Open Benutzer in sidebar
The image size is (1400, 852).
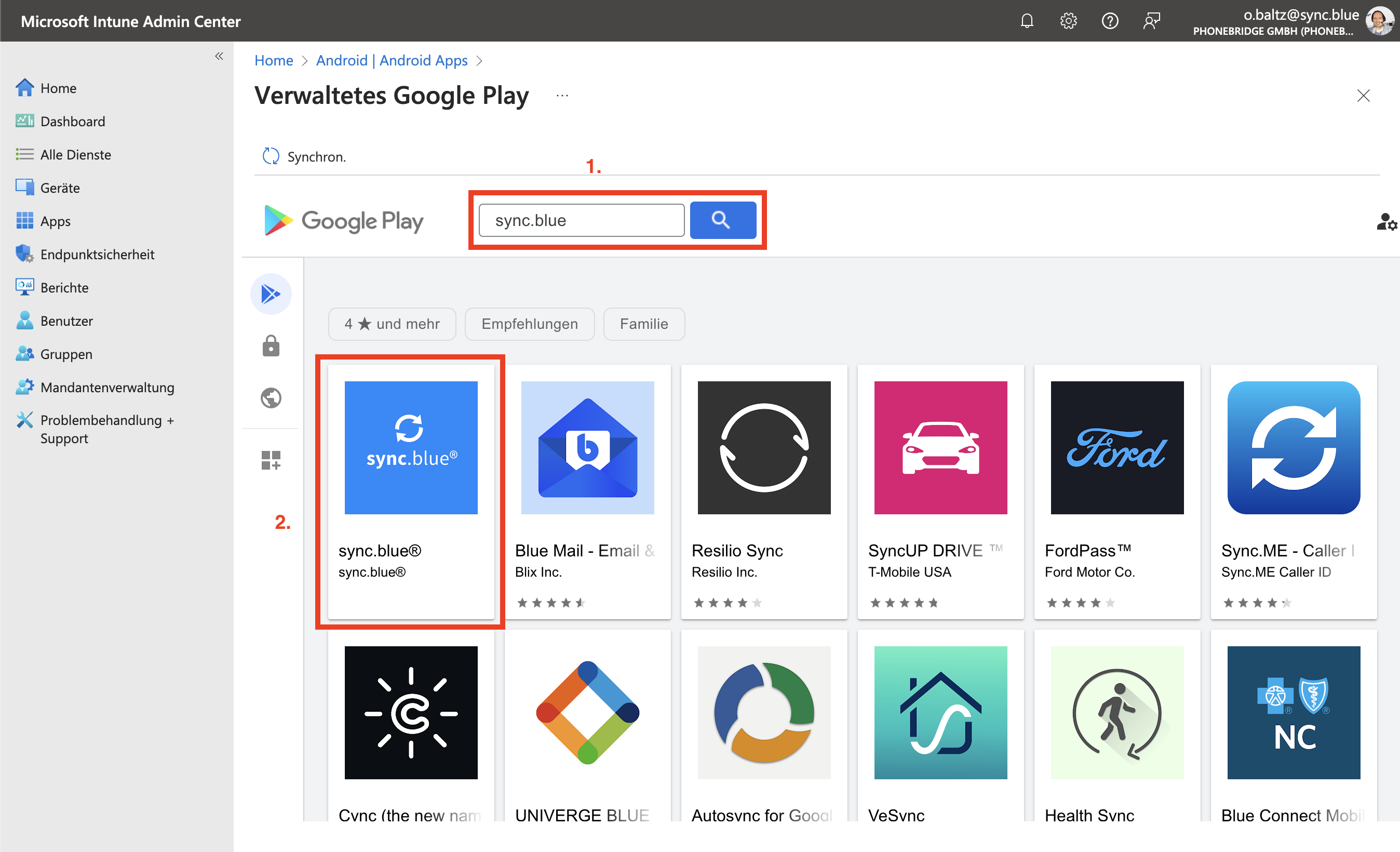(x=55, y=321)
